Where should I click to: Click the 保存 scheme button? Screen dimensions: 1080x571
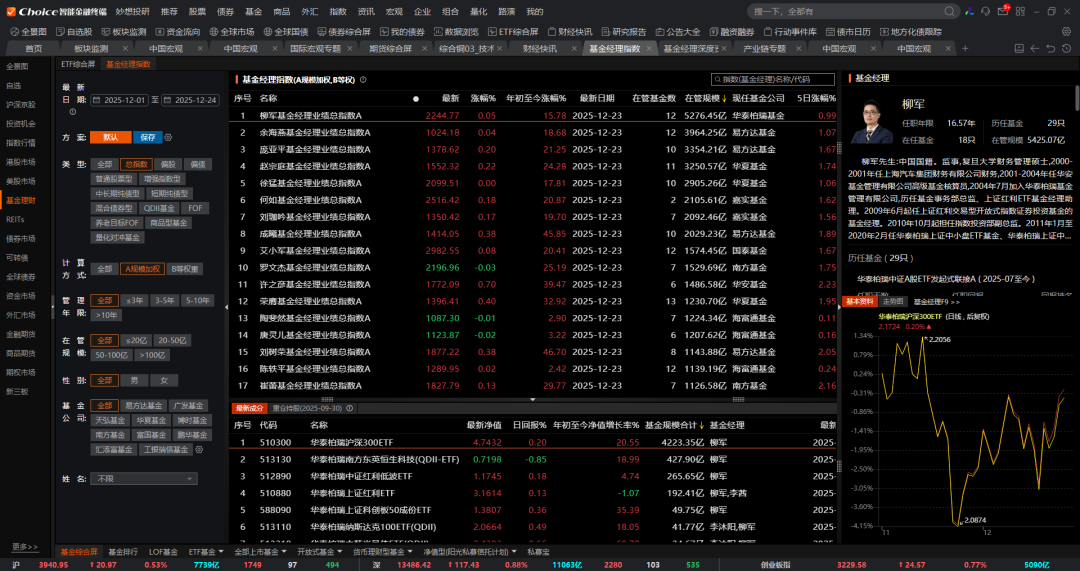click(148, 137)
